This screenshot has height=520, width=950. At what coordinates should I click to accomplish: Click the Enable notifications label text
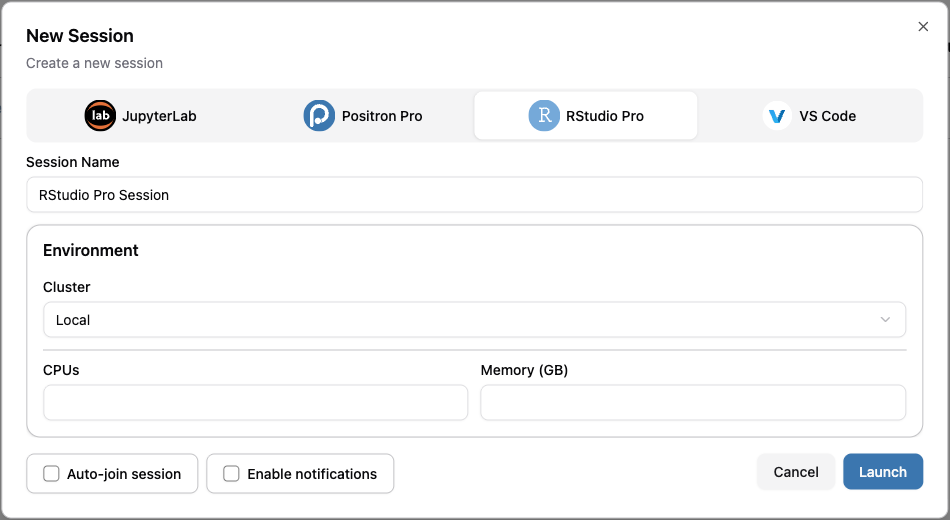point(312,474)
